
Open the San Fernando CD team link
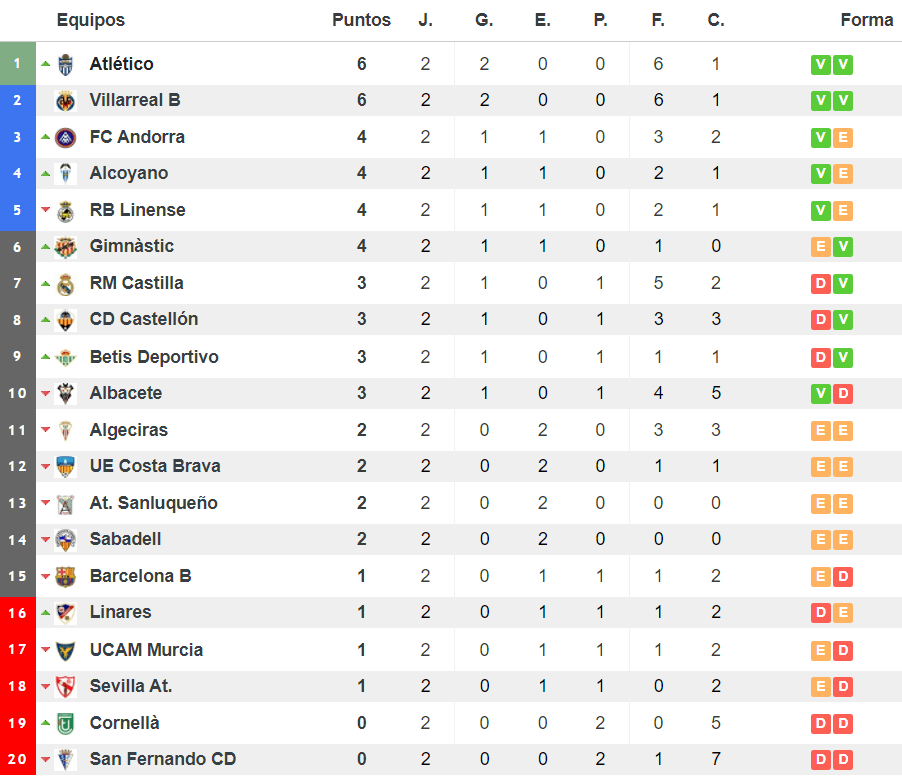click(x=163, y=759)
